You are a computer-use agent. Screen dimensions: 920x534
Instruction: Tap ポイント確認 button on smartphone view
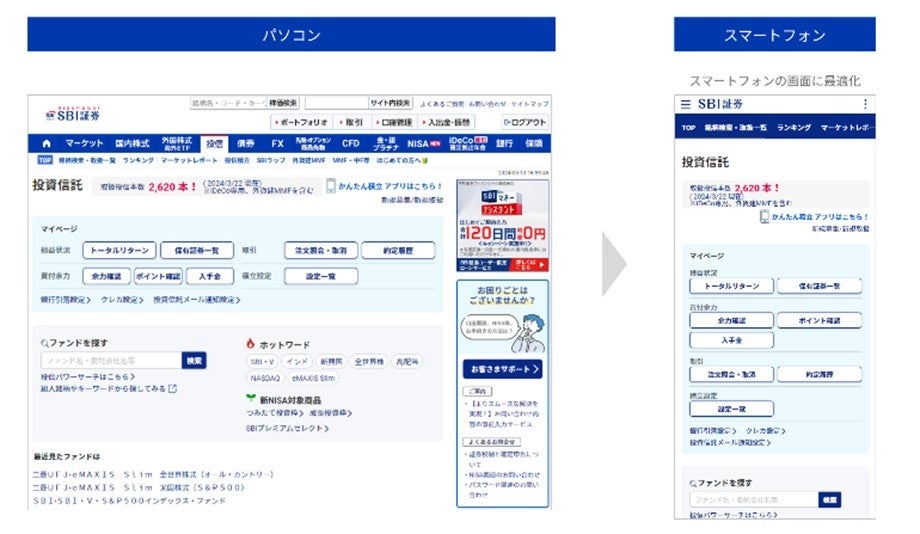819,320
